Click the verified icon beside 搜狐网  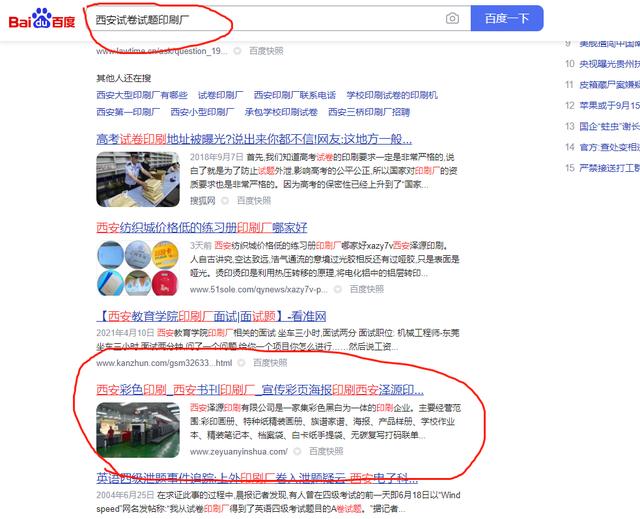pyautogui.click(x=225, y=201)
